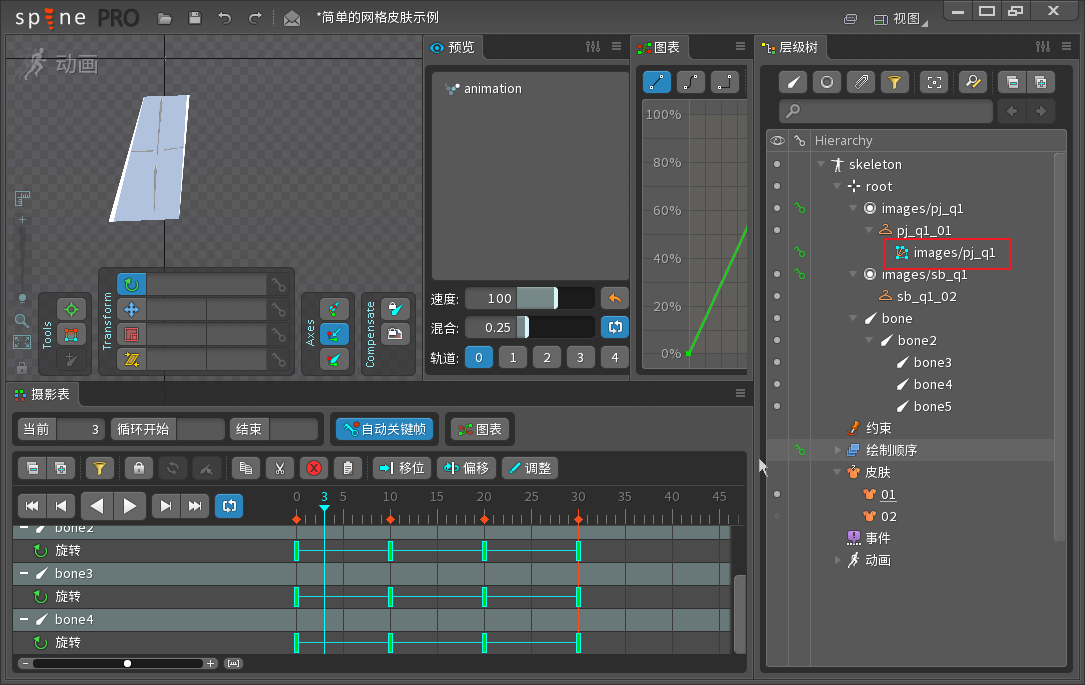Screen dimensions: 1085x685
Task: Undo the last action
Action: pos(225,18)
